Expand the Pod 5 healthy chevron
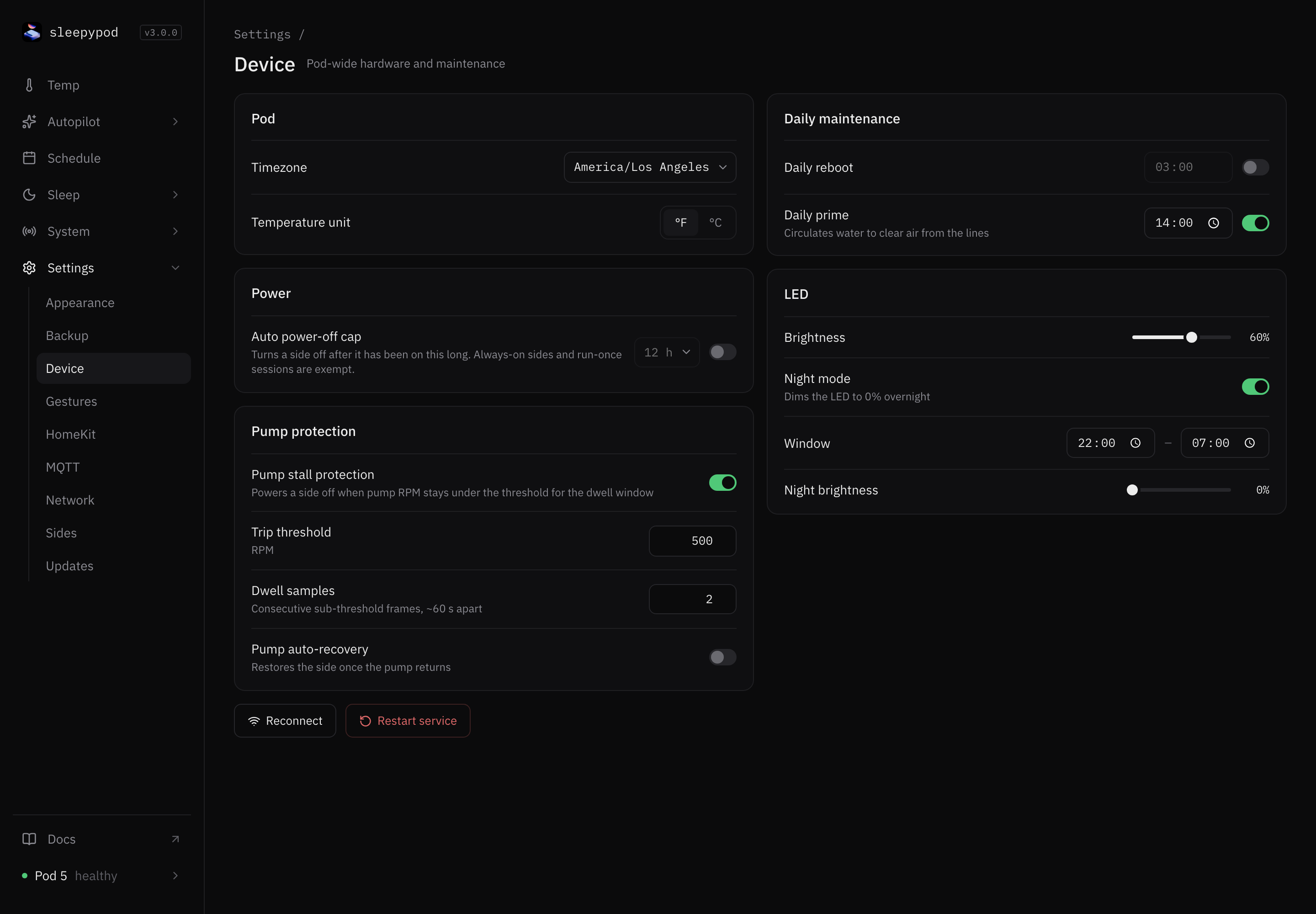1316x914 pixels. click(175, 876)
